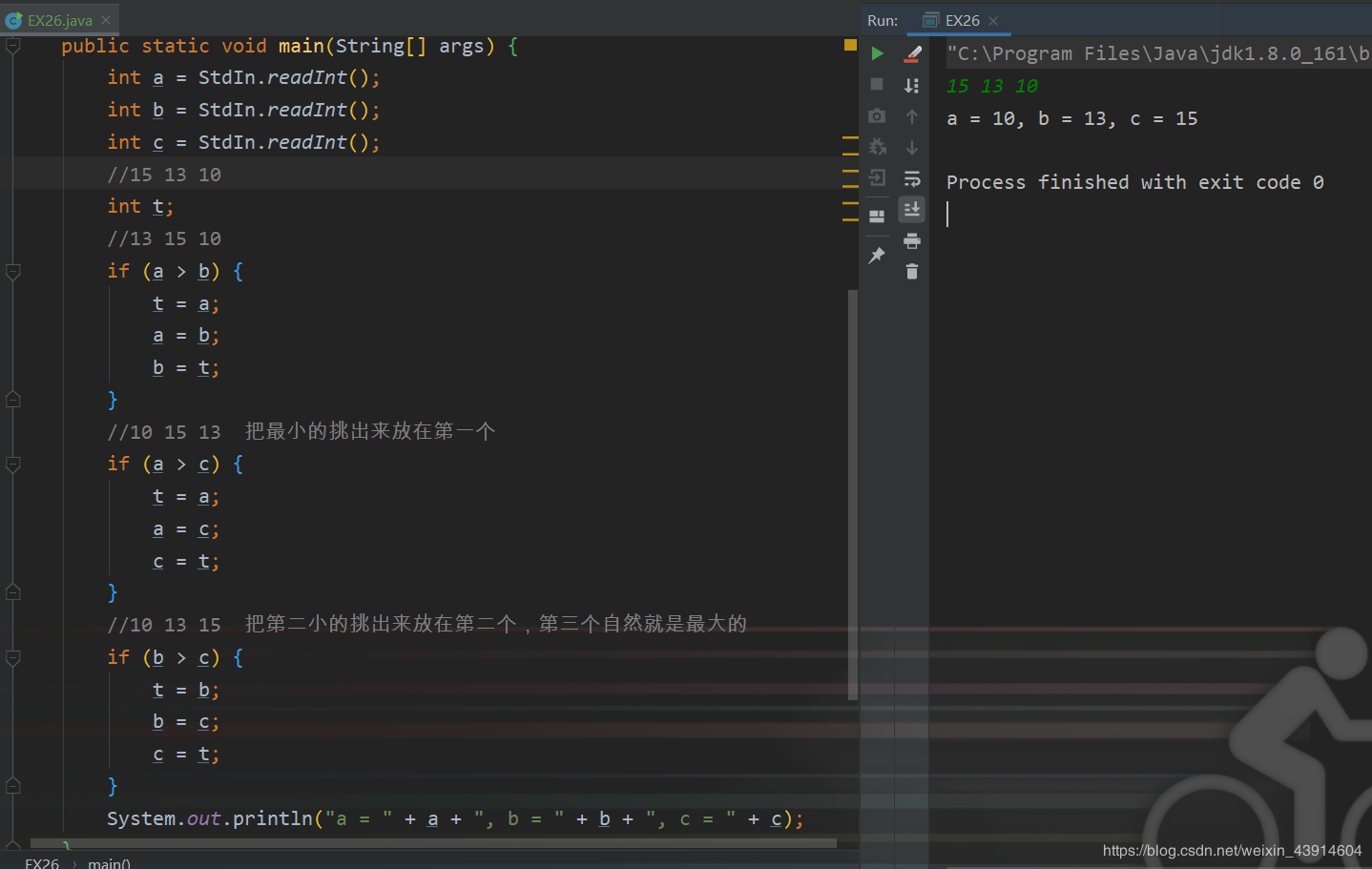Screen dimensions: 1372x869
Task: Click the line 'int a = StdIn.readInt();'
Action: click(x=243, y=77)
